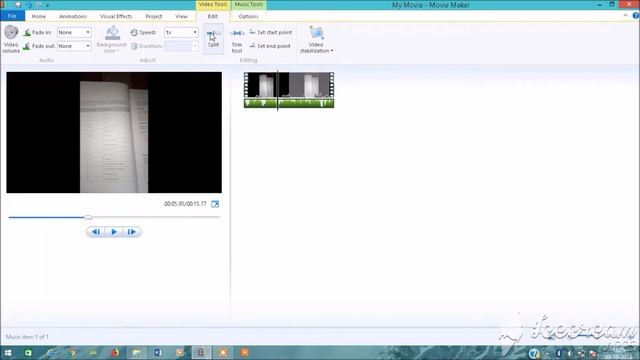
Task: Click the Undo icon in quick access toolbar
Action: coord(28,5)
